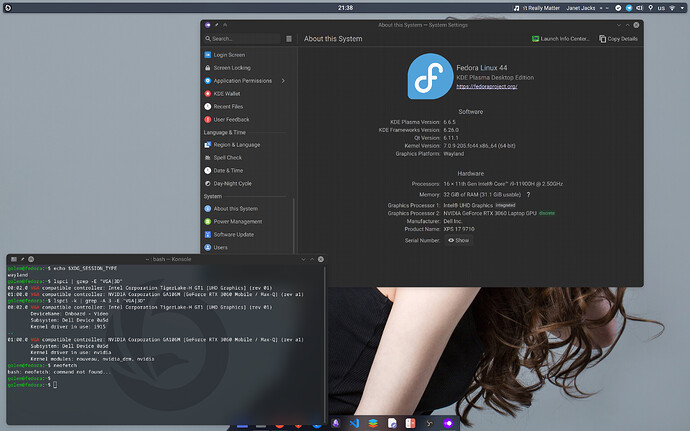
Task: Click the KDE Plasma Version value 6.6.5
Action: (x=449, y=122)
